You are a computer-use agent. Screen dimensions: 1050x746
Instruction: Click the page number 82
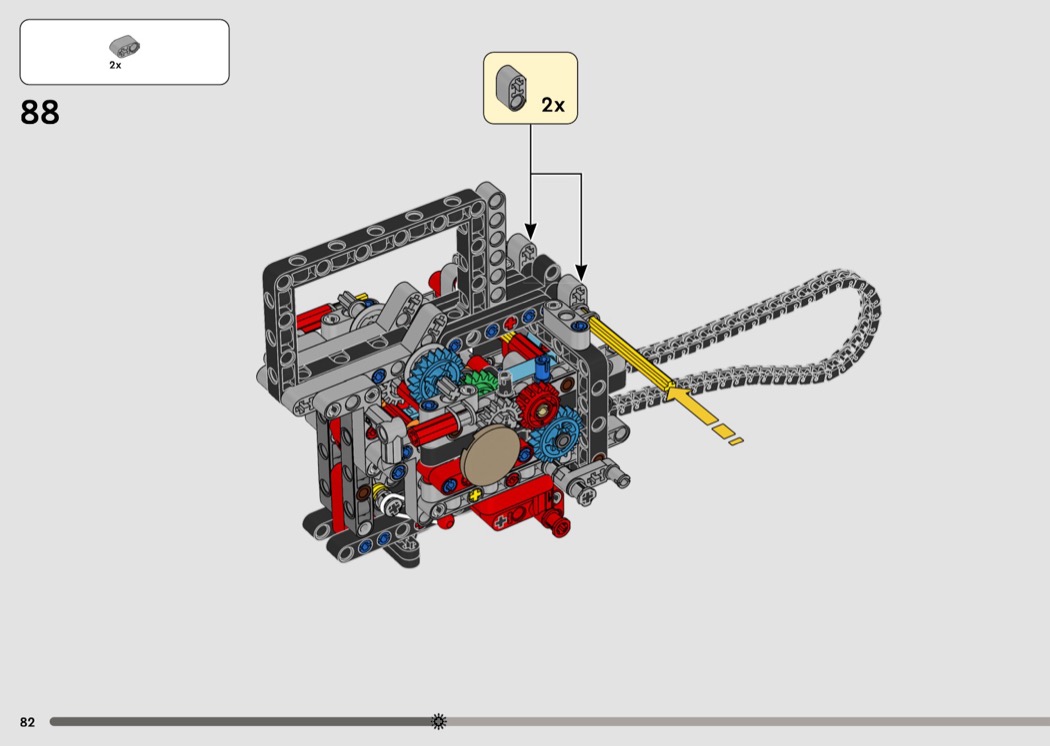click(27, 722)
